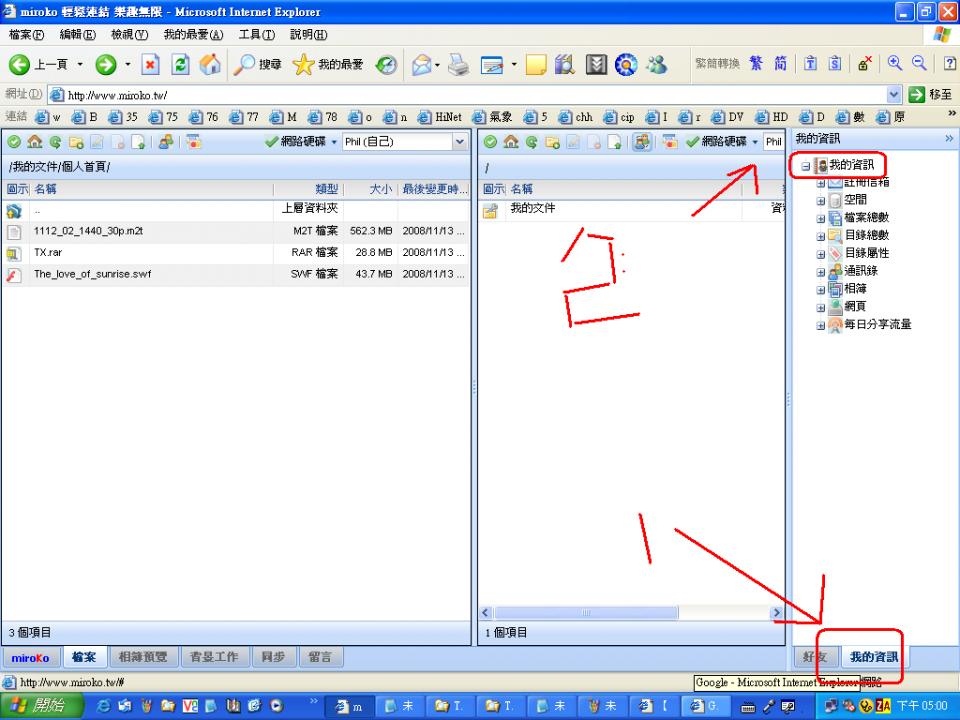Click green checkmark circle in left pane toolbar
This screenshot has width=960, height=720.
click(14, 142)
